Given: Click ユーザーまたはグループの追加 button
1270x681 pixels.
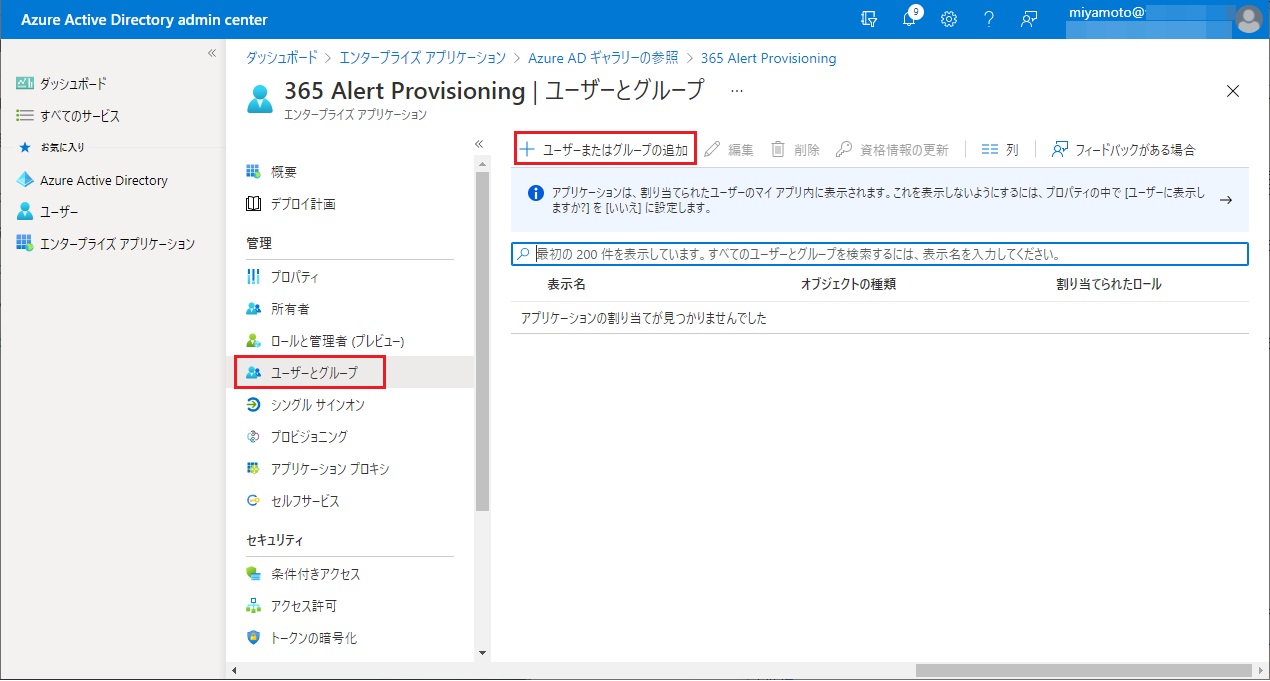Looking at the screenshot, I should [604, 150].
